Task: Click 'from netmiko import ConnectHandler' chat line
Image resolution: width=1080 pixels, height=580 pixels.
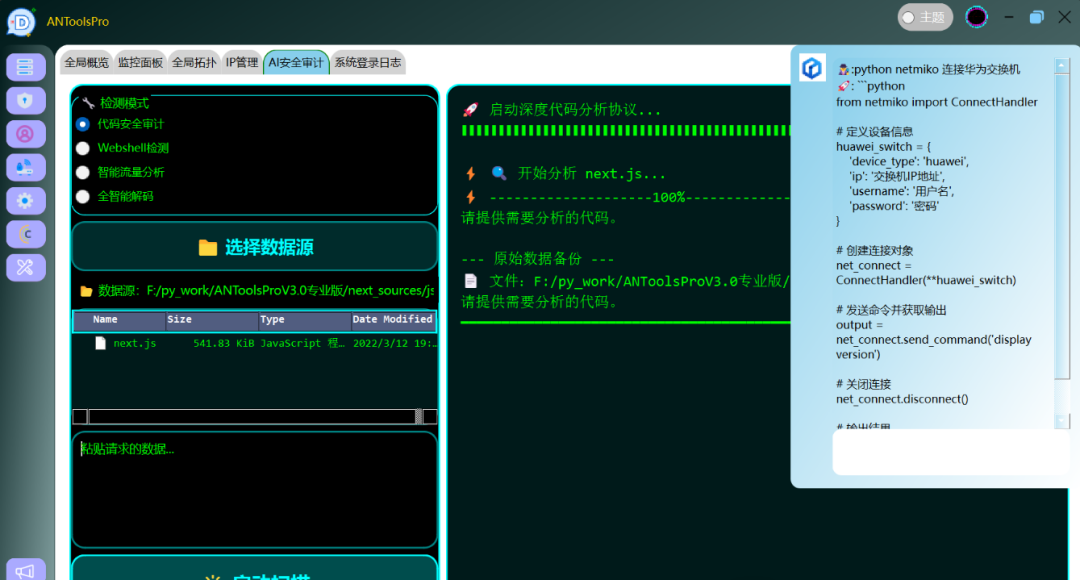Action: tap(936, 102)
